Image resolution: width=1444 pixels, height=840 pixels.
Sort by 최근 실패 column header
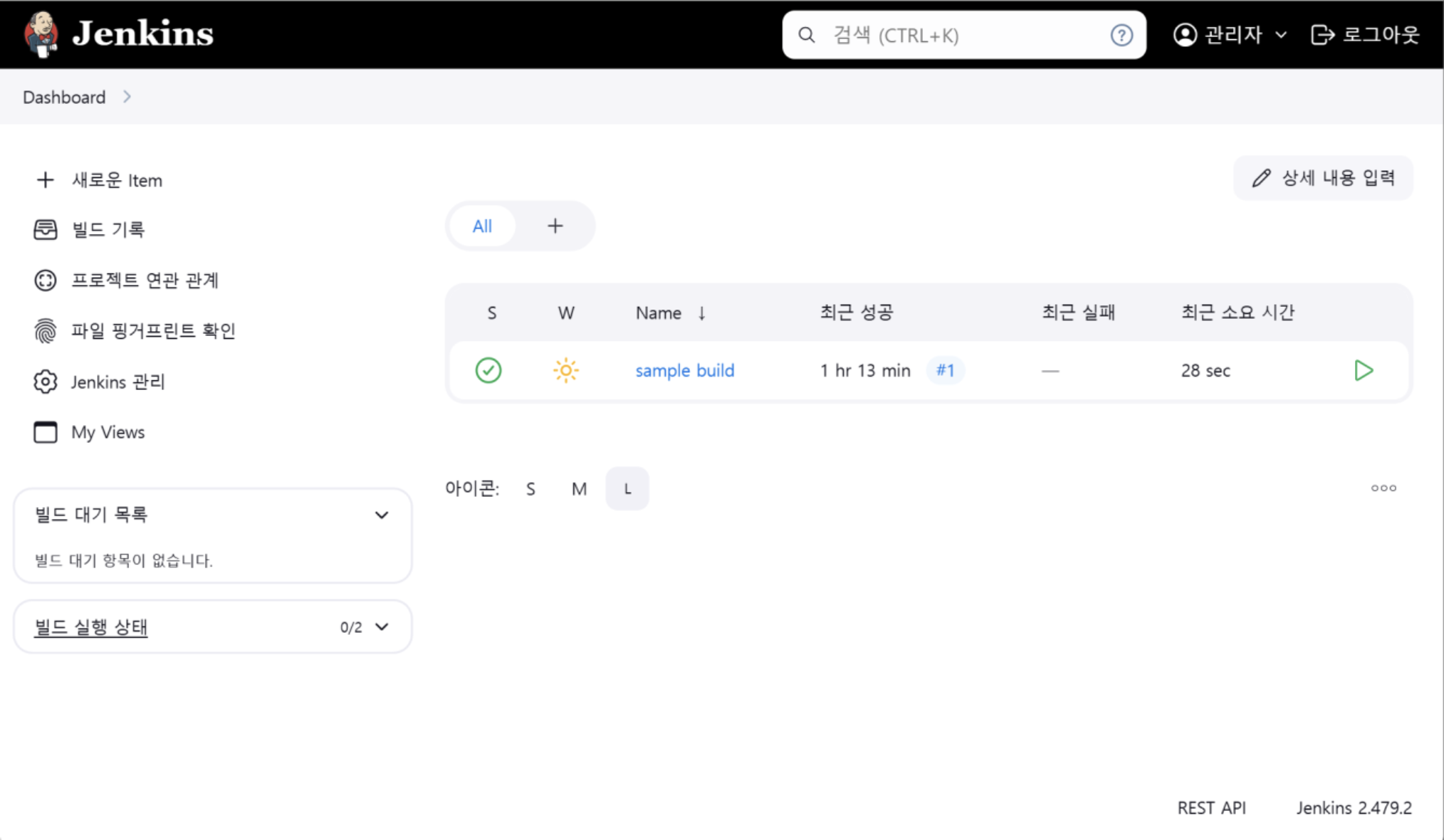pyautogui.click(x=1079, y=313)
